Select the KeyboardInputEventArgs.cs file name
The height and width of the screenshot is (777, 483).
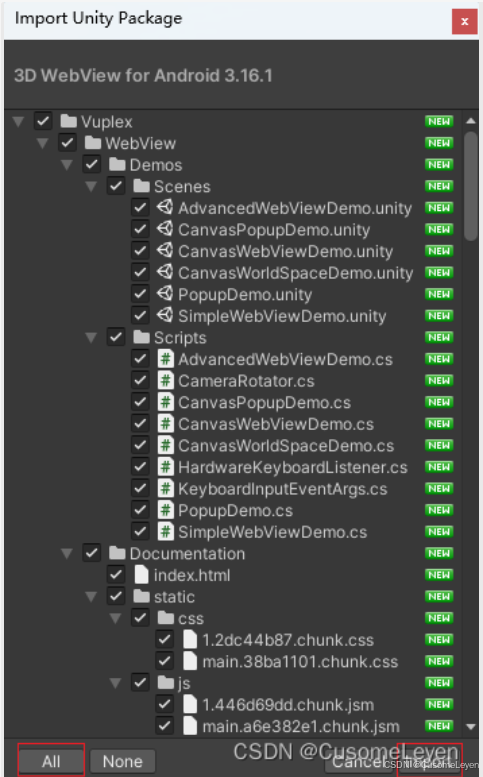(x=282, y=489)
